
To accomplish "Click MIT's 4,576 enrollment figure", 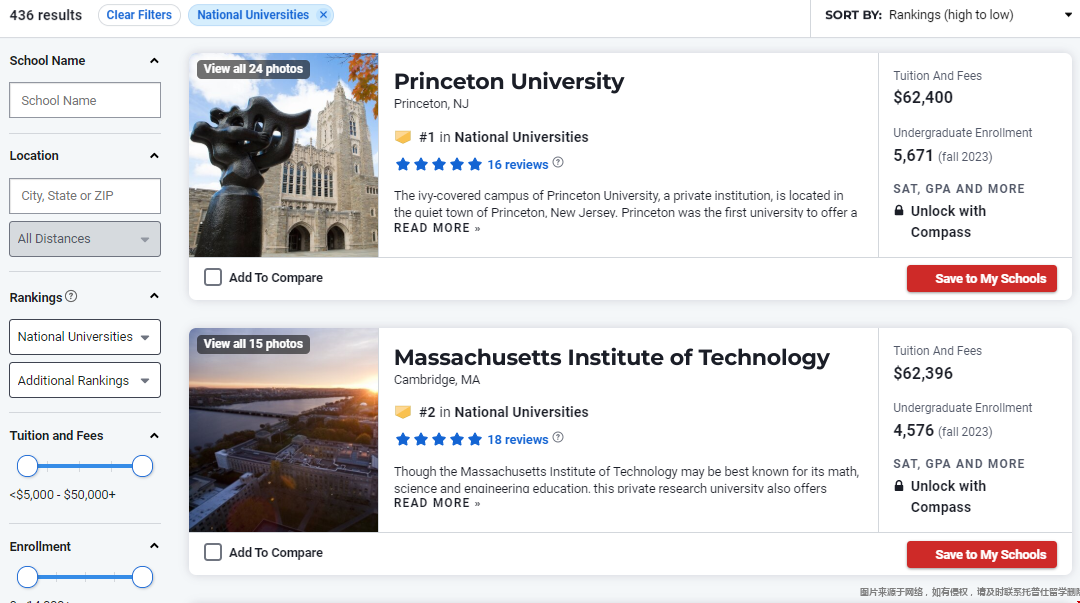I will point(913,431).
